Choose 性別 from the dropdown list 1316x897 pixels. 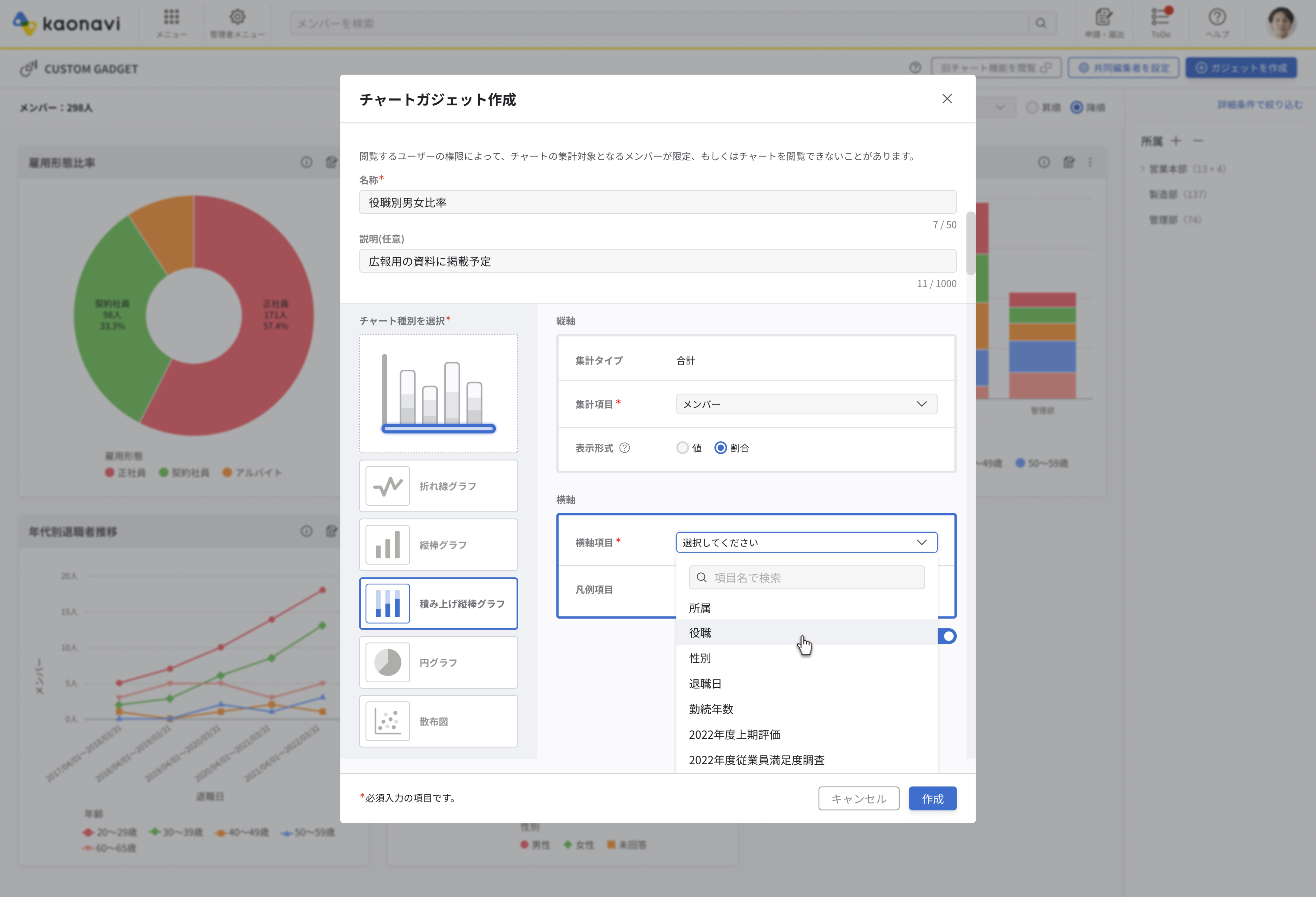coord(700,658)
